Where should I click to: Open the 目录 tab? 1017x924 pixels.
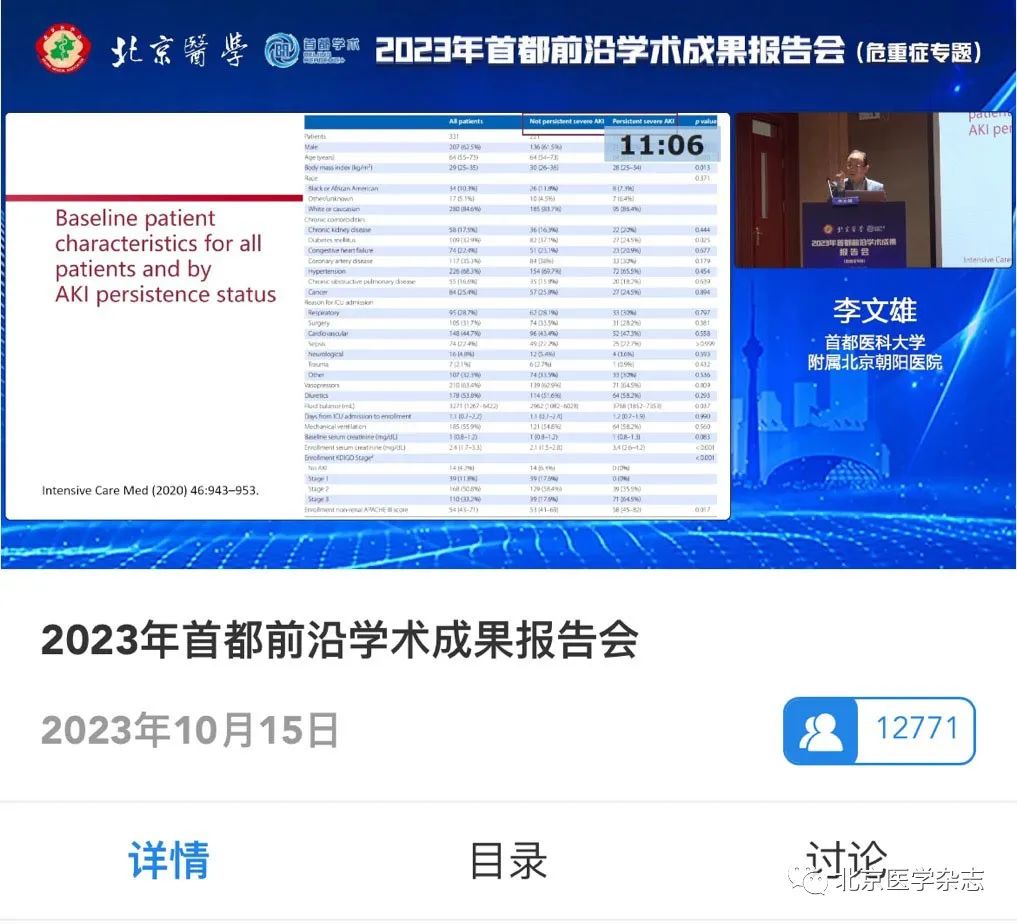(508, 860)
